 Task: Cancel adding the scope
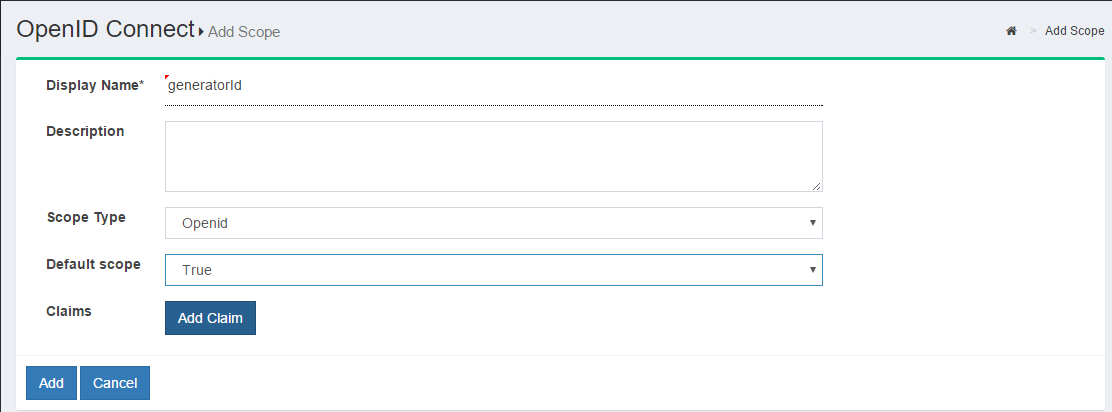point(115,383)
